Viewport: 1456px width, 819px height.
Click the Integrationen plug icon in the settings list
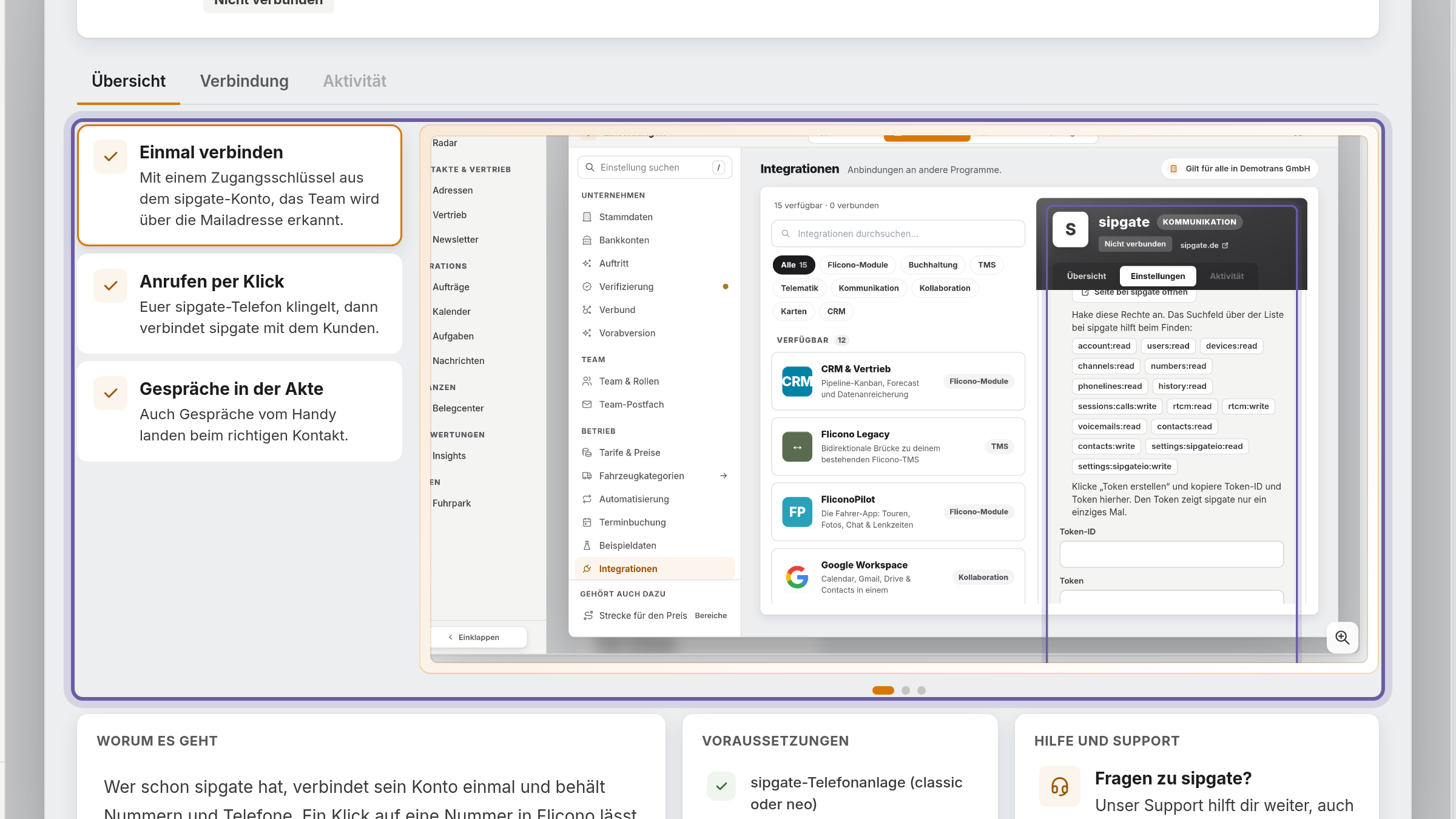point(587,568)
